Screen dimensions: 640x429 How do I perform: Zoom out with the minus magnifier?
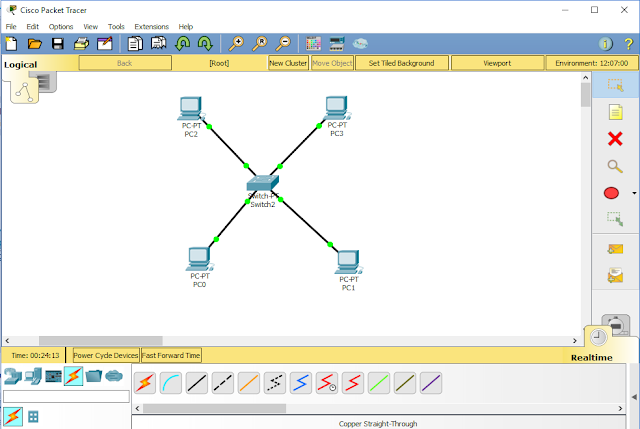point(283,44)
